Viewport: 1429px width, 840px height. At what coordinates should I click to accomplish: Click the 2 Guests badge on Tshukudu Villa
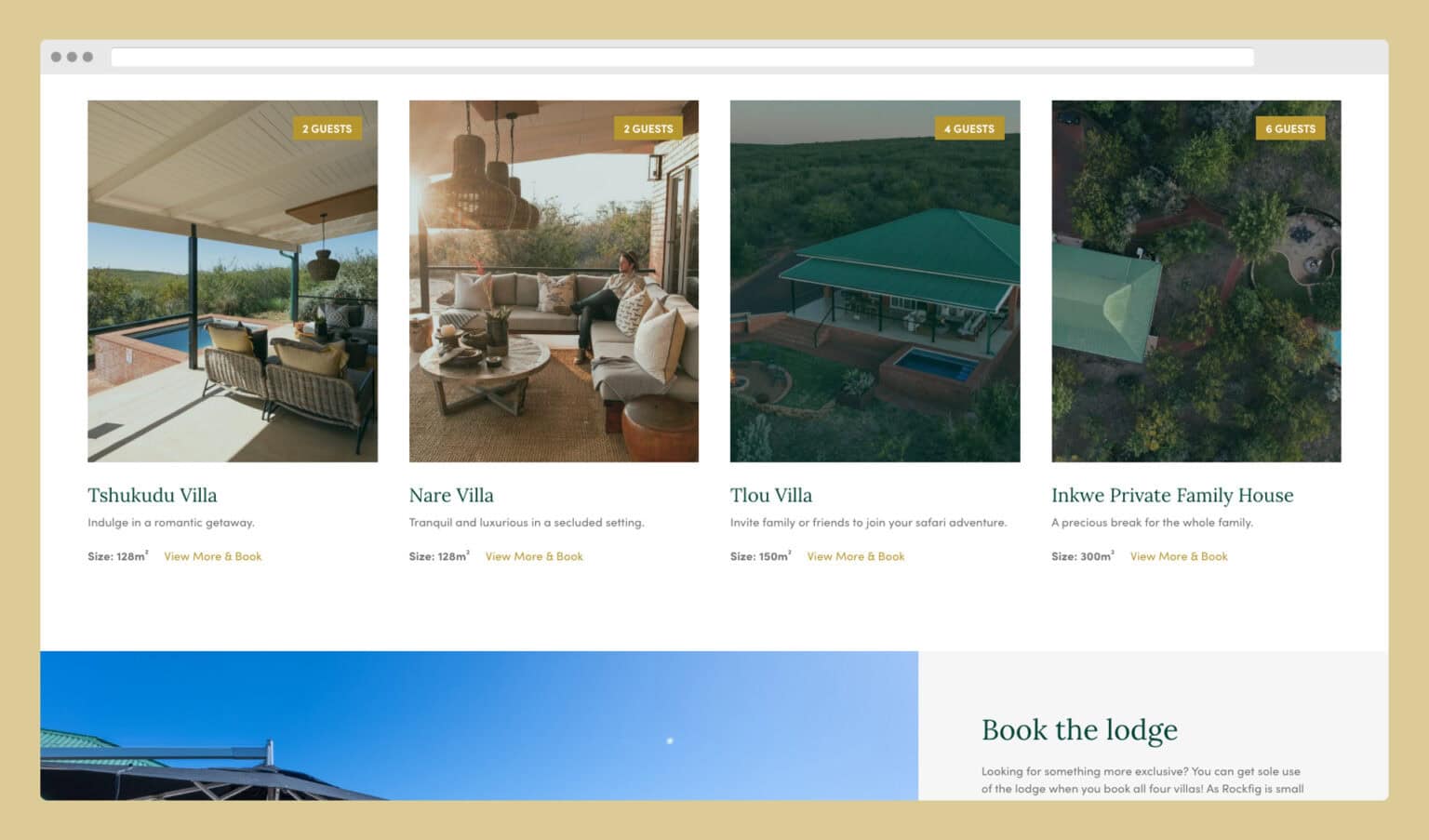point(327,128)
